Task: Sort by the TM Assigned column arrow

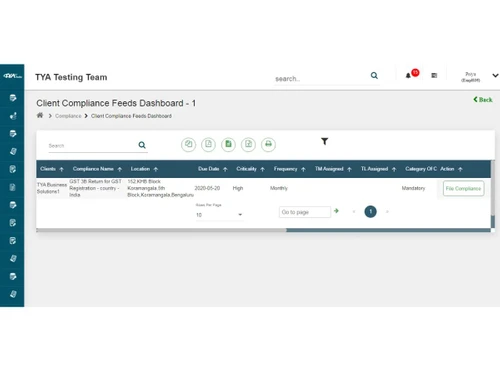Action: [x=349, y=169]
